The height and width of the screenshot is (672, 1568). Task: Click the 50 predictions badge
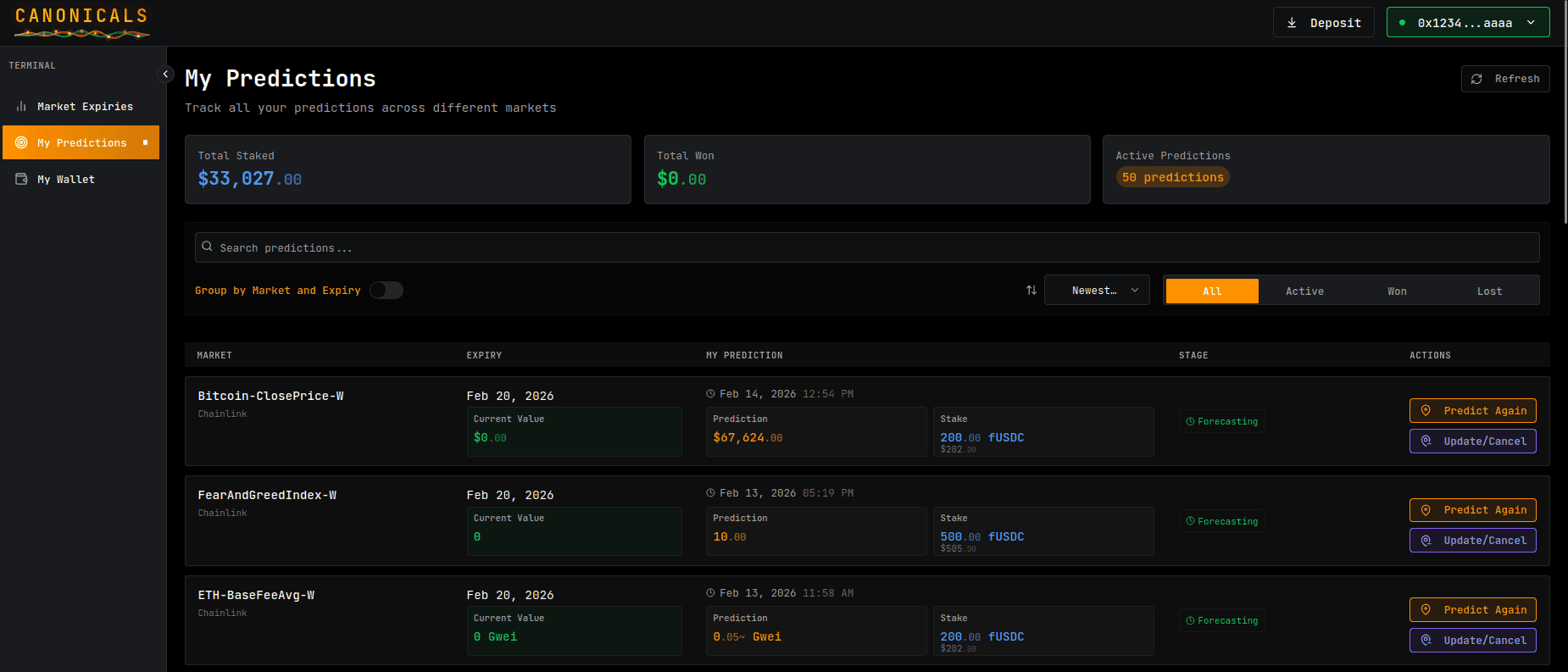coord(1172,177)
